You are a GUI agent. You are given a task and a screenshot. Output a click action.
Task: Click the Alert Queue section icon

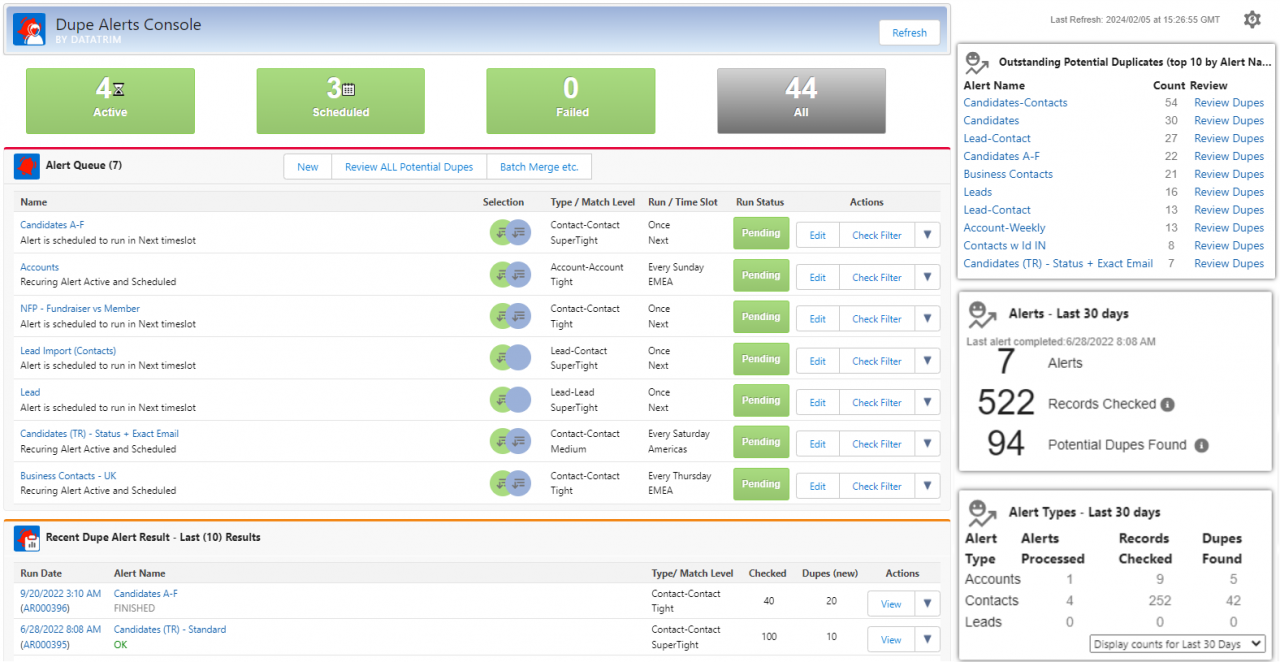[27, 166]
